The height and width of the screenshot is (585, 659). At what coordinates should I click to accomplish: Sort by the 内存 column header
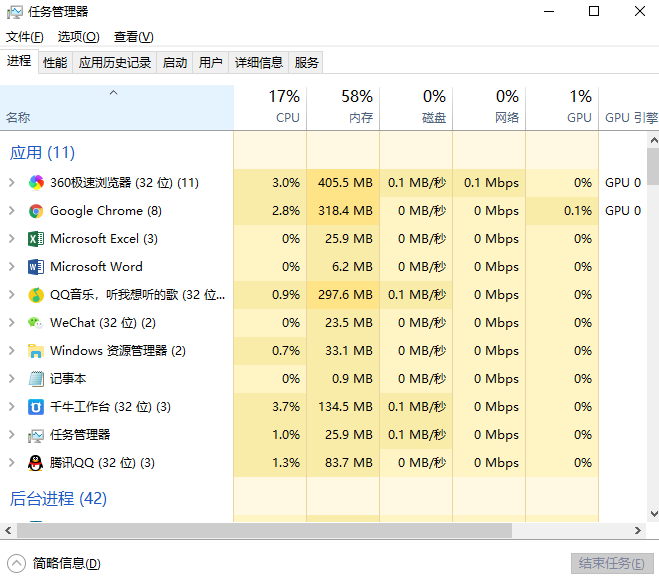pos(343,108)
